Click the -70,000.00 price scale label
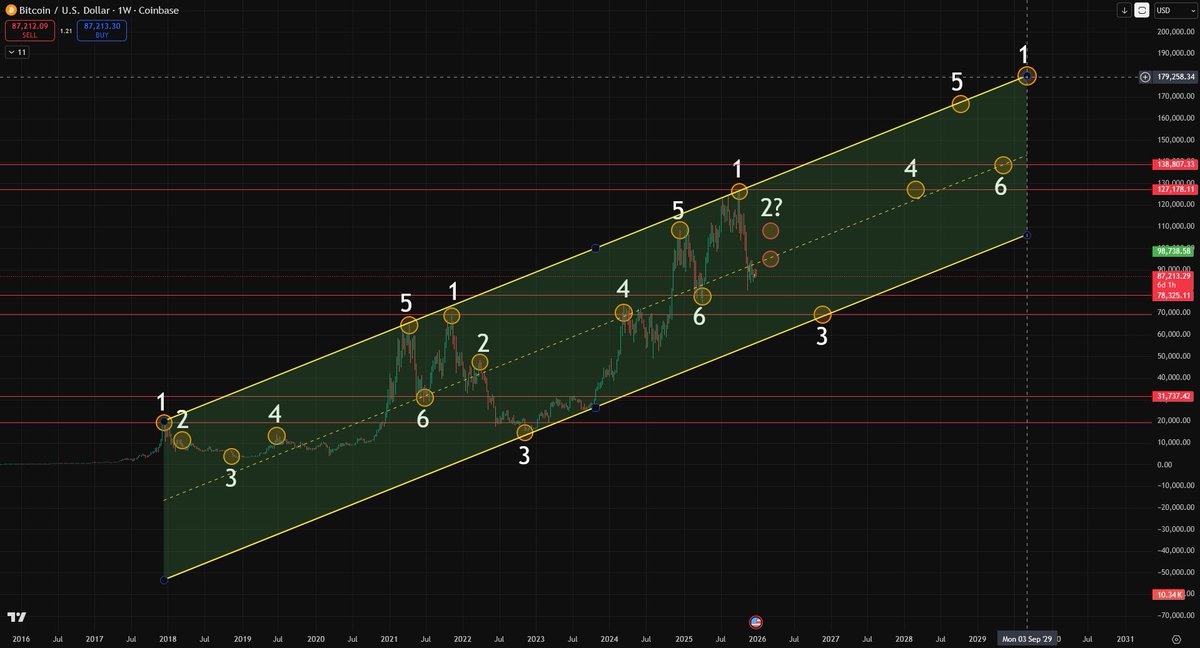The image size is (1200, 648). pos(1174,615)
